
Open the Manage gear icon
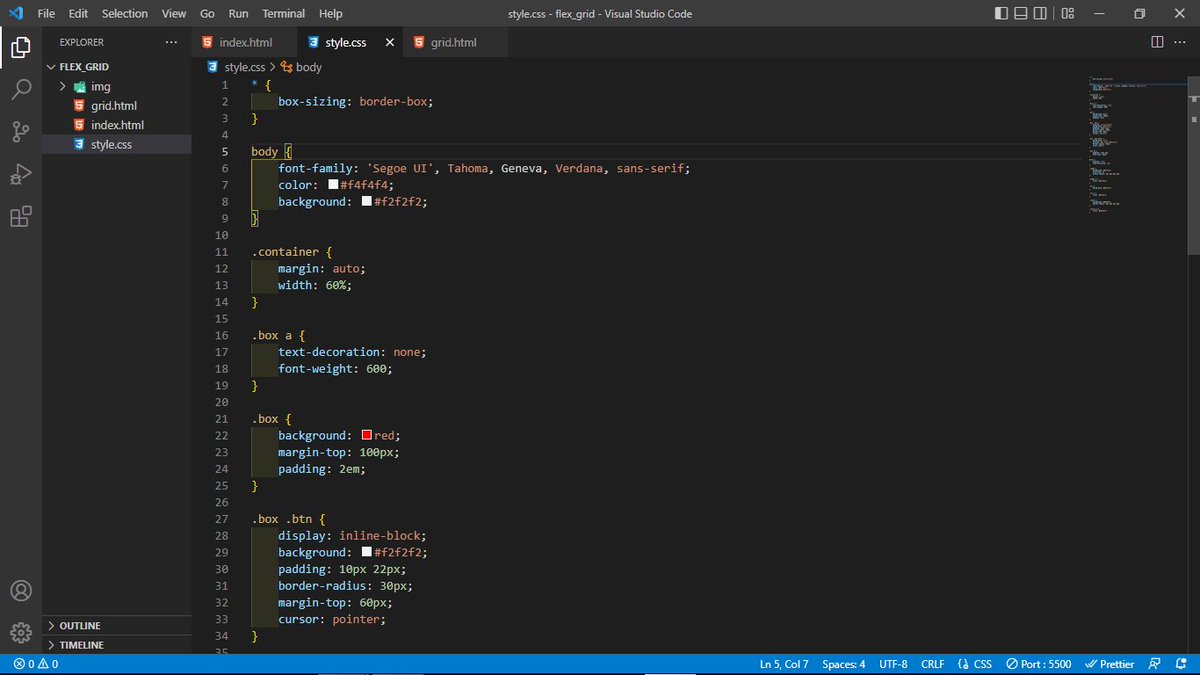point(21,633)
